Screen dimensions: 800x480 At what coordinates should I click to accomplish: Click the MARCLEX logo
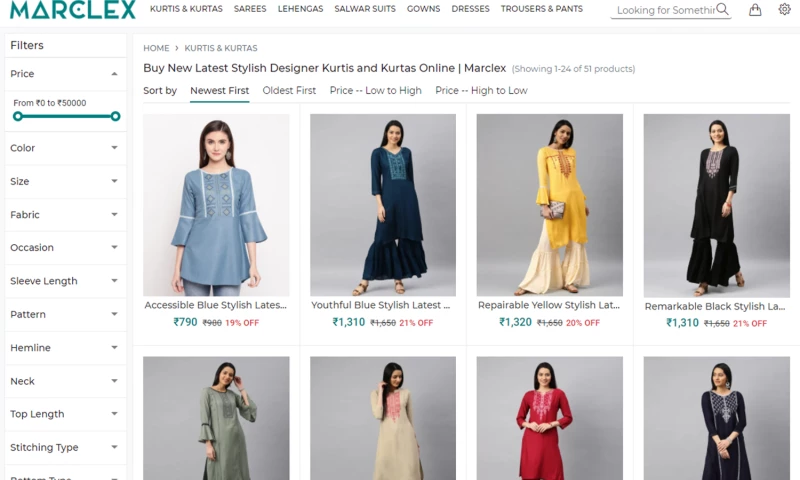(x=72, y=9)
